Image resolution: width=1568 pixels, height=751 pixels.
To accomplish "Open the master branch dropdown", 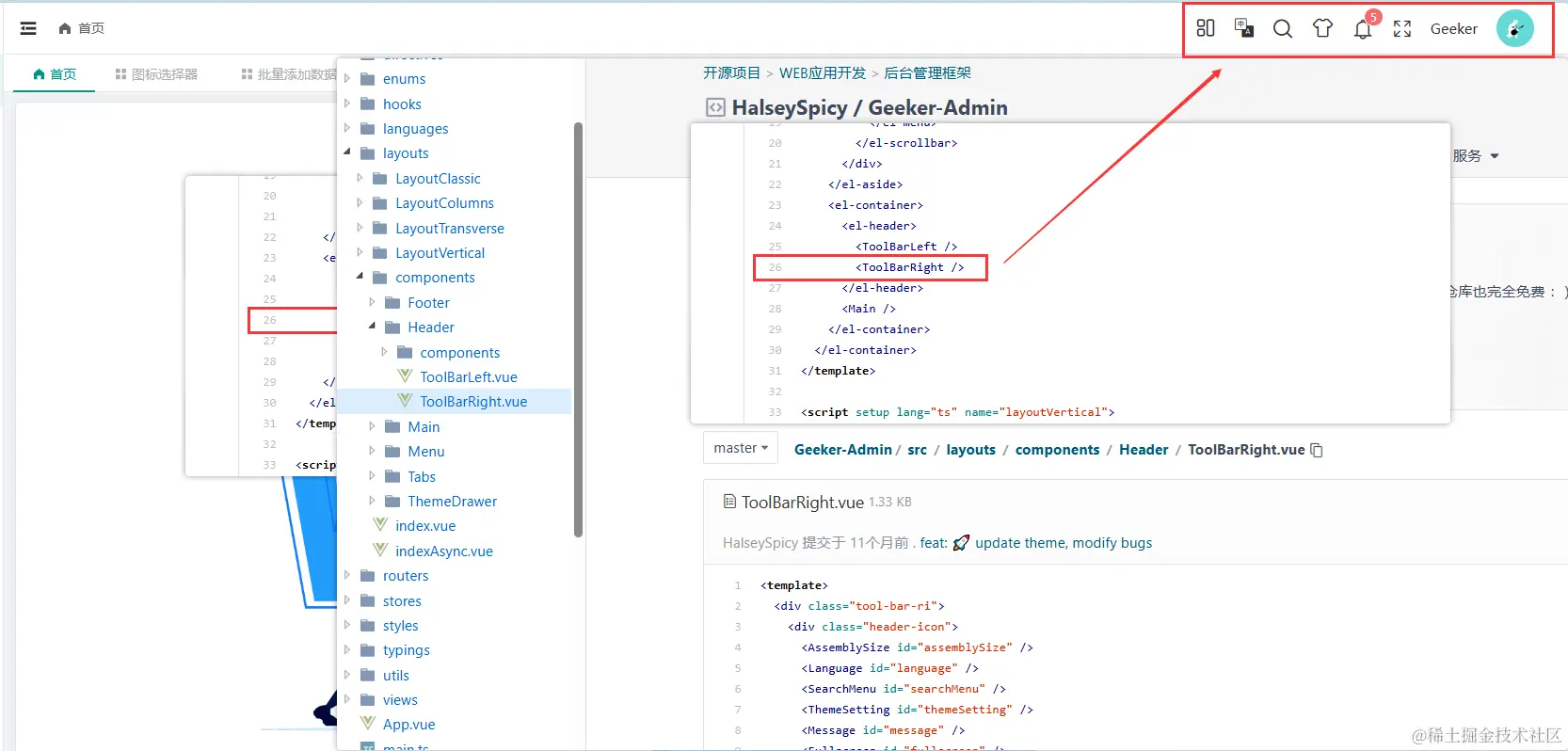I will point(741,448).
